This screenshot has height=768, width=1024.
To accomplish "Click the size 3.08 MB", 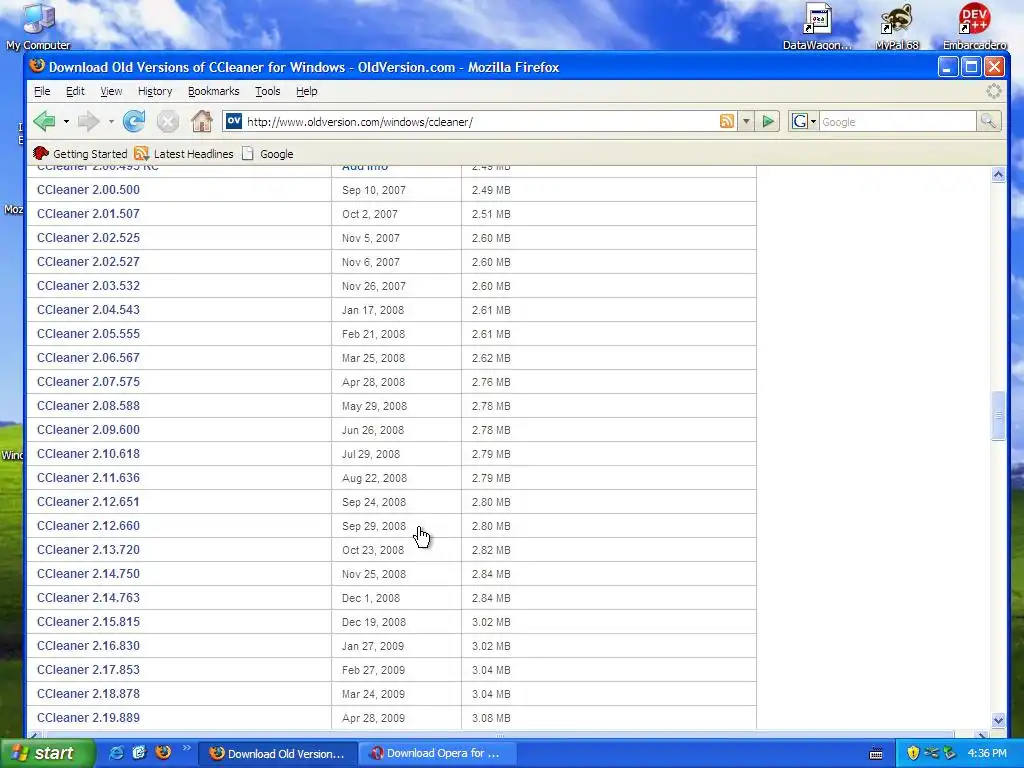I will pos(491,718).
